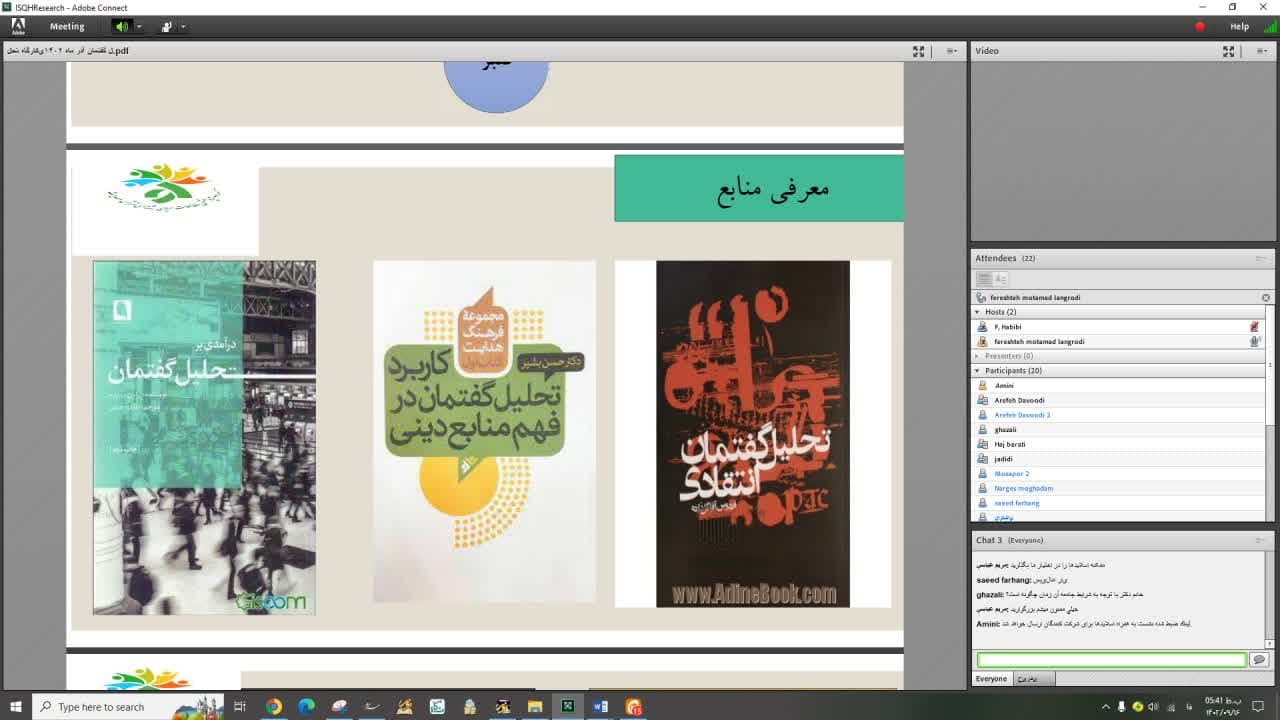Viewport: 1280px width, 720px height.
Task: Click the taskbar search box
Action: coord(128,706)
